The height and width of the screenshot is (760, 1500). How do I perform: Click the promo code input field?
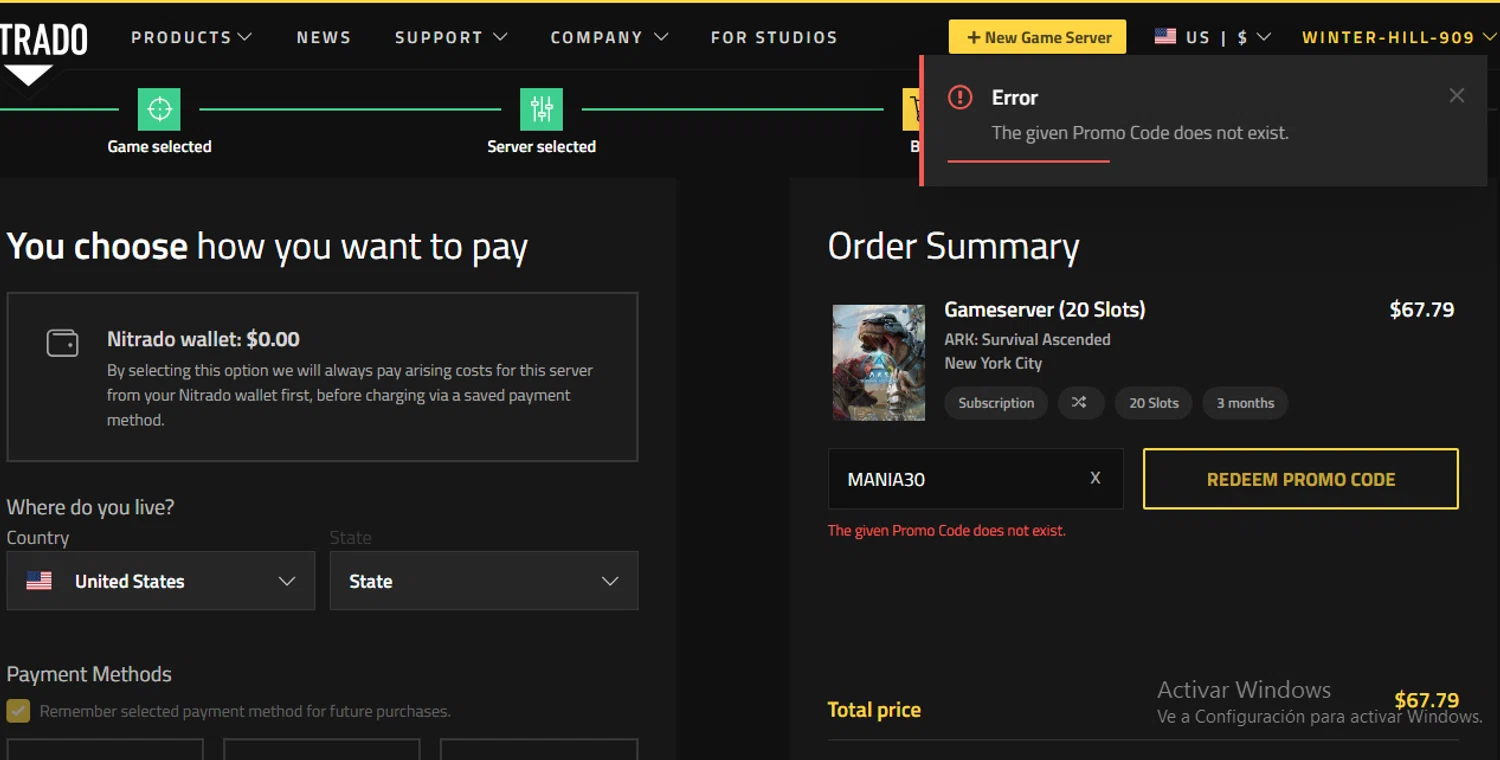(x=975, y=479)
